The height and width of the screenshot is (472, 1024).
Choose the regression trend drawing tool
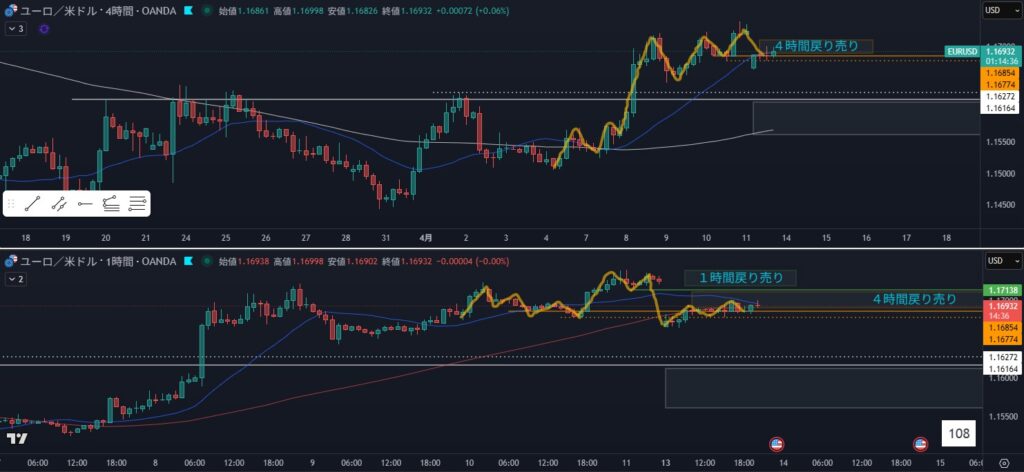(111, 203)
